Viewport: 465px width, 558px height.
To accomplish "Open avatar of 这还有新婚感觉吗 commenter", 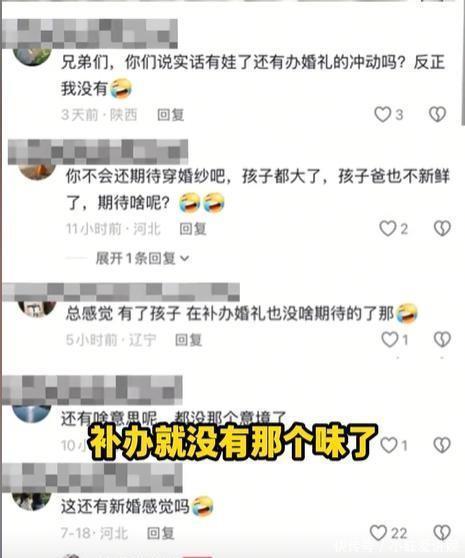I will click(31, 501).
